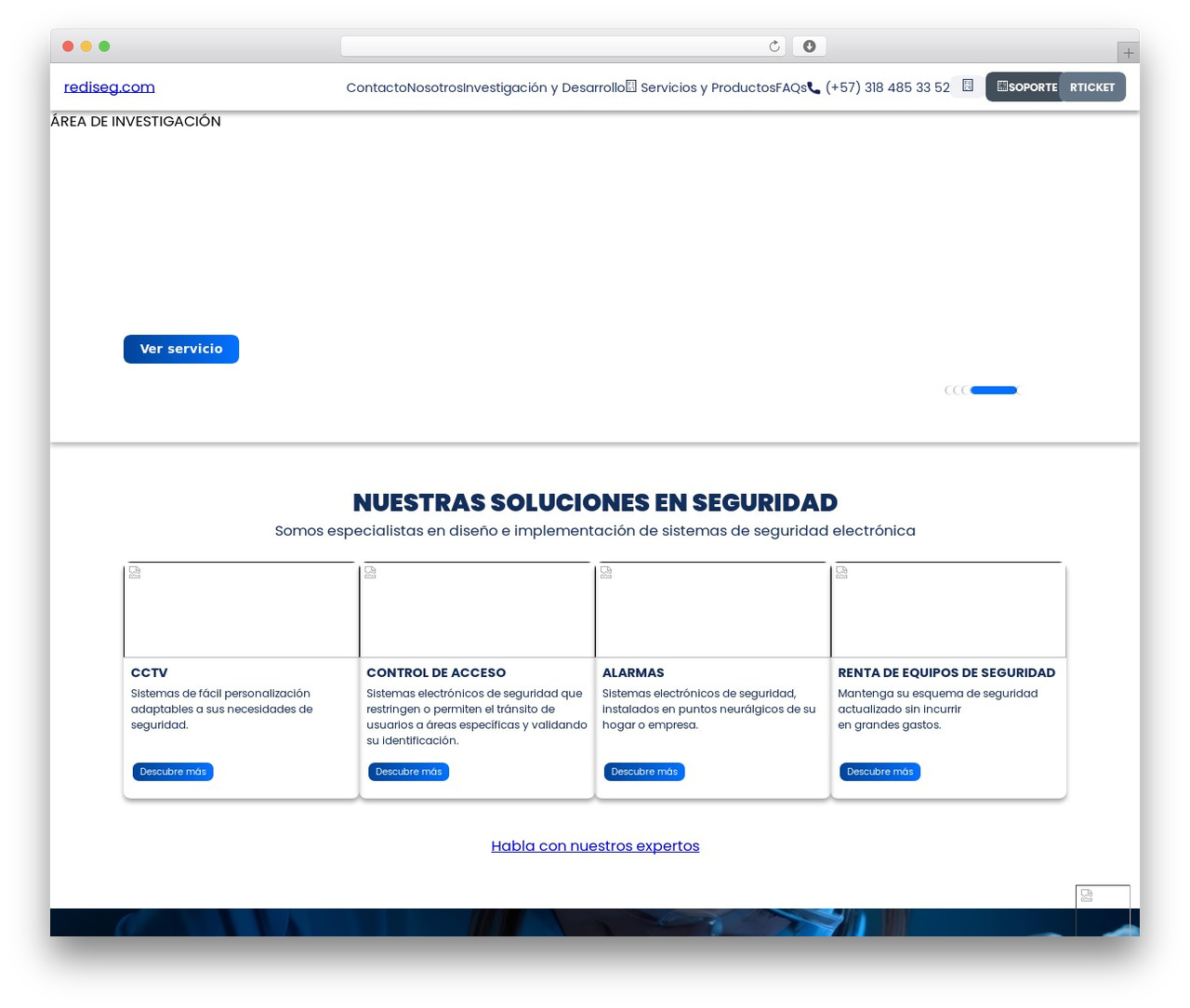The width and height of the screenshot is (1190, 1008).
Task: Click the RTICKET button
Action: coord(1092,86)
